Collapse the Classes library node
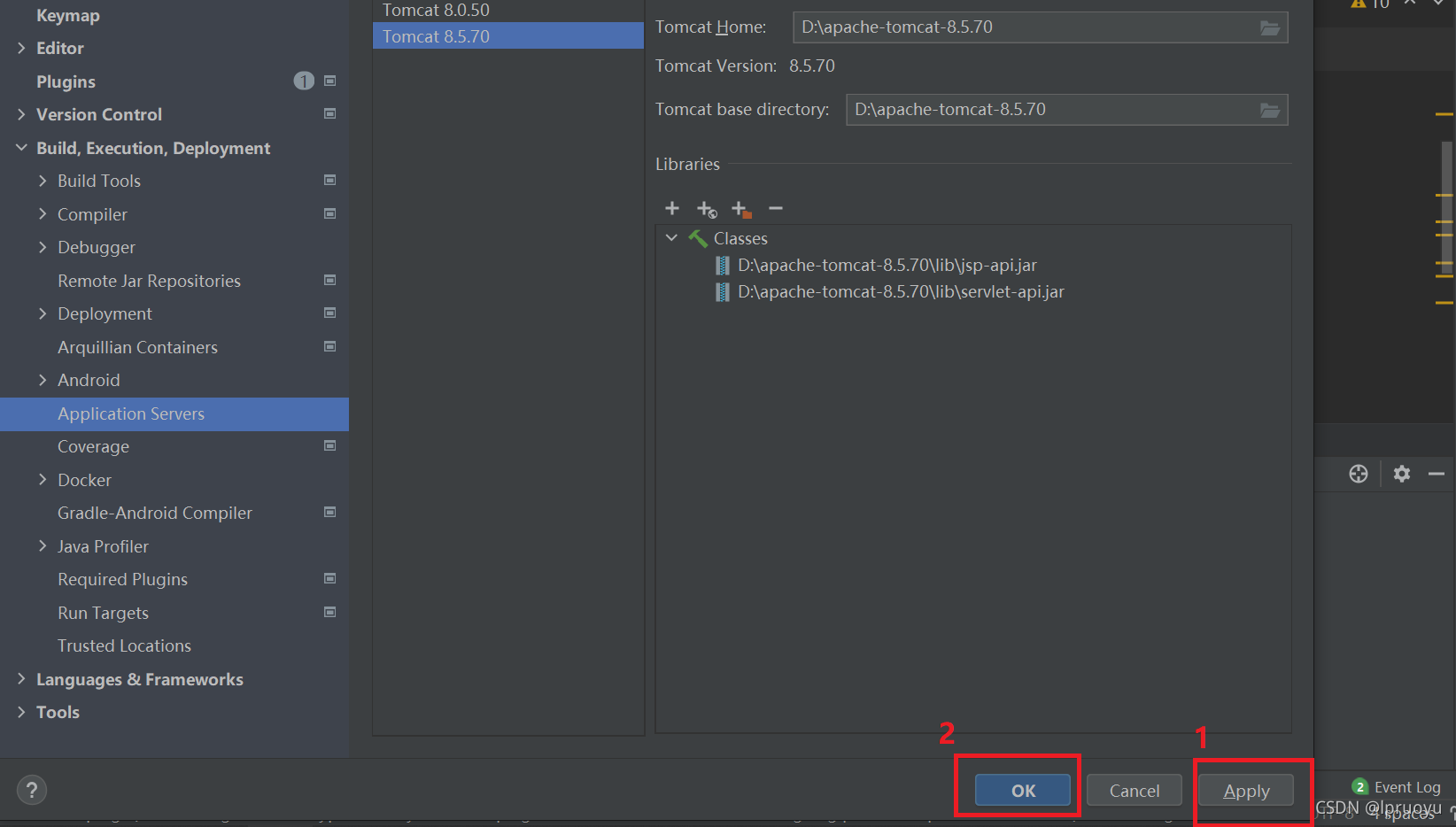 (671, 238)
